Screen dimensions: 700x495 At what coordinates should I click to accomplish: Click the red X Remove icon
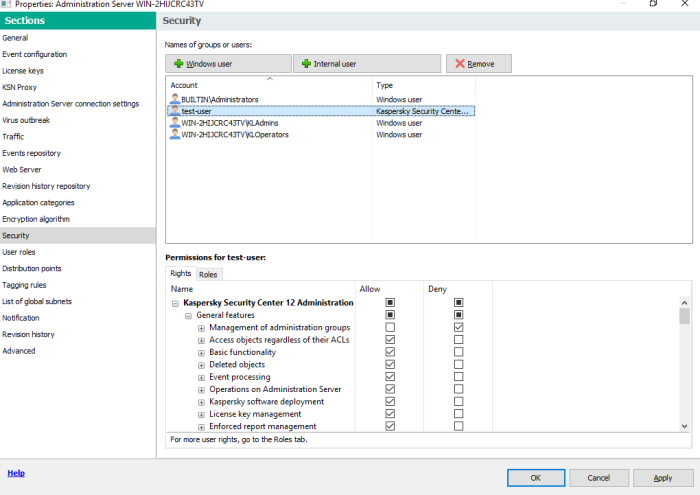tap(460, 64)
